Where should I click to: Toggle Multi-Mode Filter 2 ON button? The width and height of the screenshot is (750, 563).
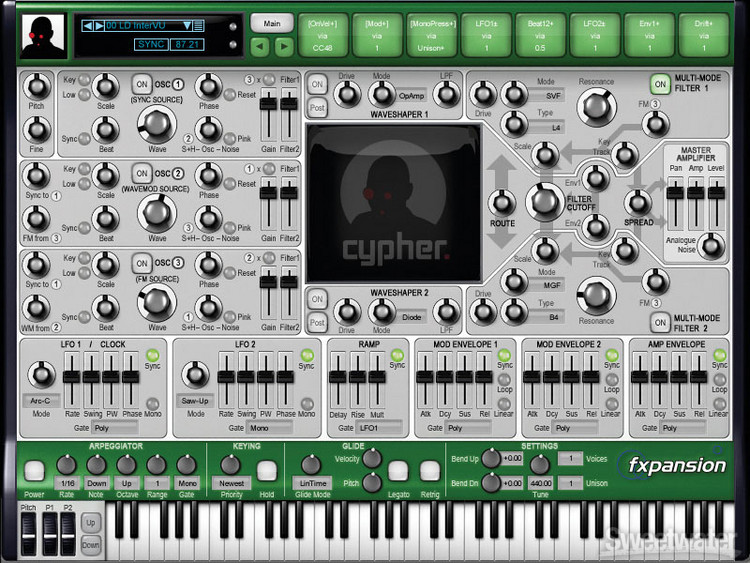pyautogui.click(x=660, y=322)
